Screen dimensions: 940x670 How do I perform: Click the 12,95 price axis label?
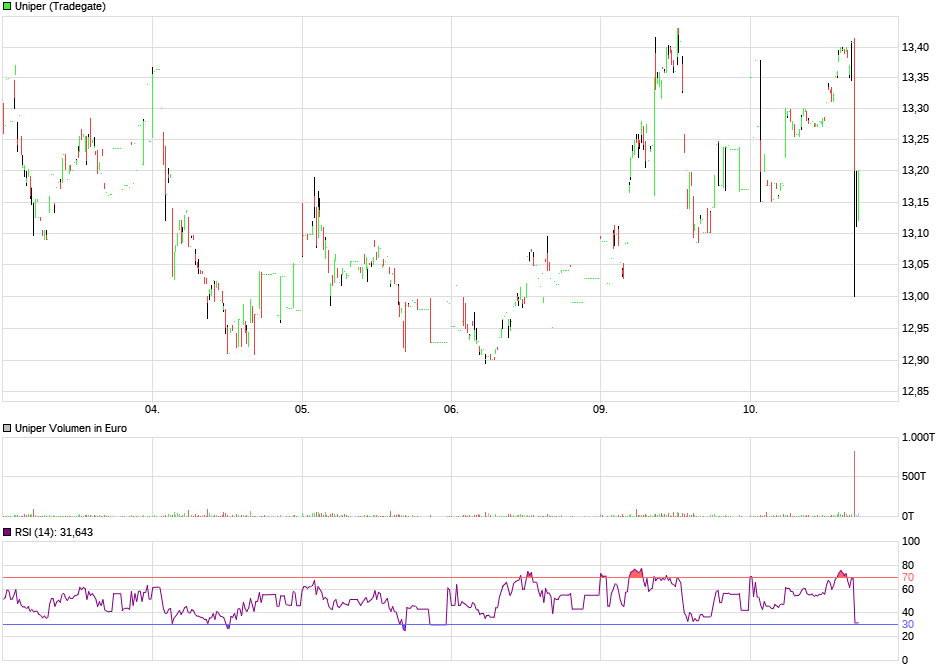coord(915,328)
